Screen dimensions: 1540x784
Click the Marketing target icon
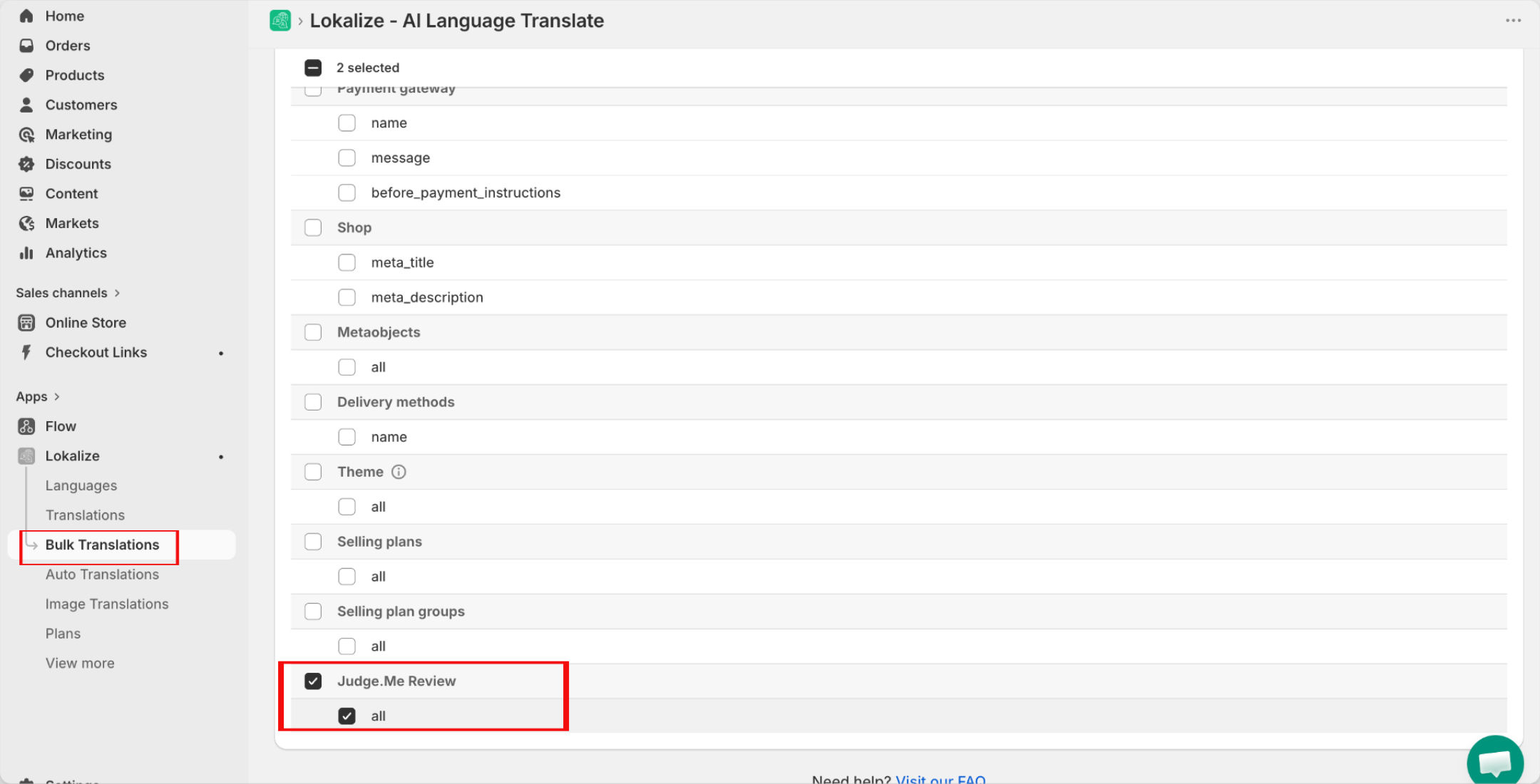(x=26, y=135)
